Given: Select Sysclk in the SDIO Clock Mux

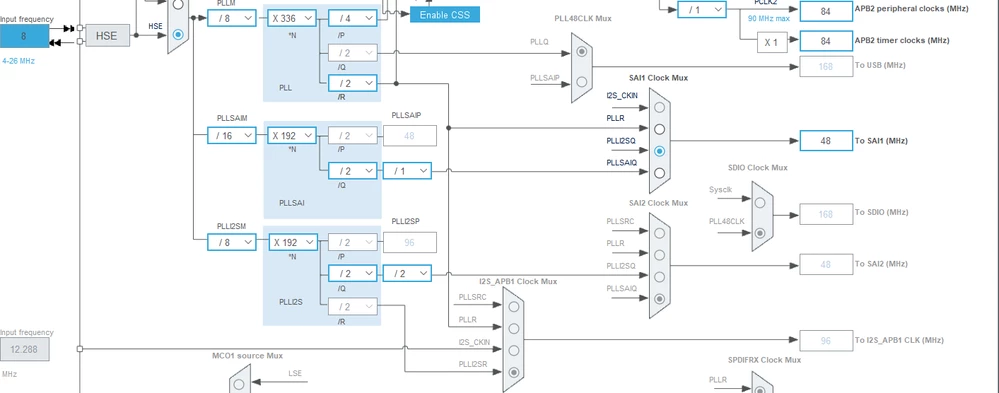Looking at the screenshot, I should (x=759, y=203).
